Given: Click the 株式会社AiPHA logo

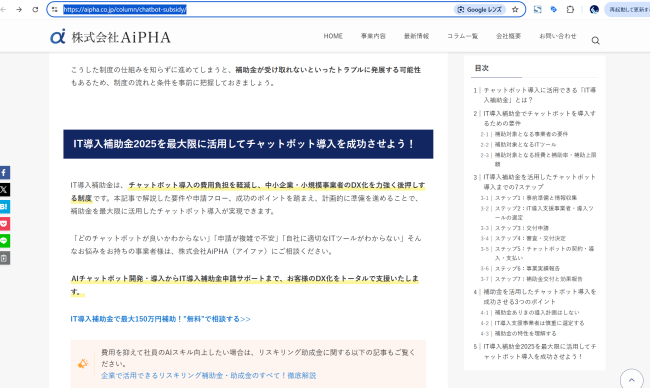Looking at the screenshot, I should pos(110,37).
